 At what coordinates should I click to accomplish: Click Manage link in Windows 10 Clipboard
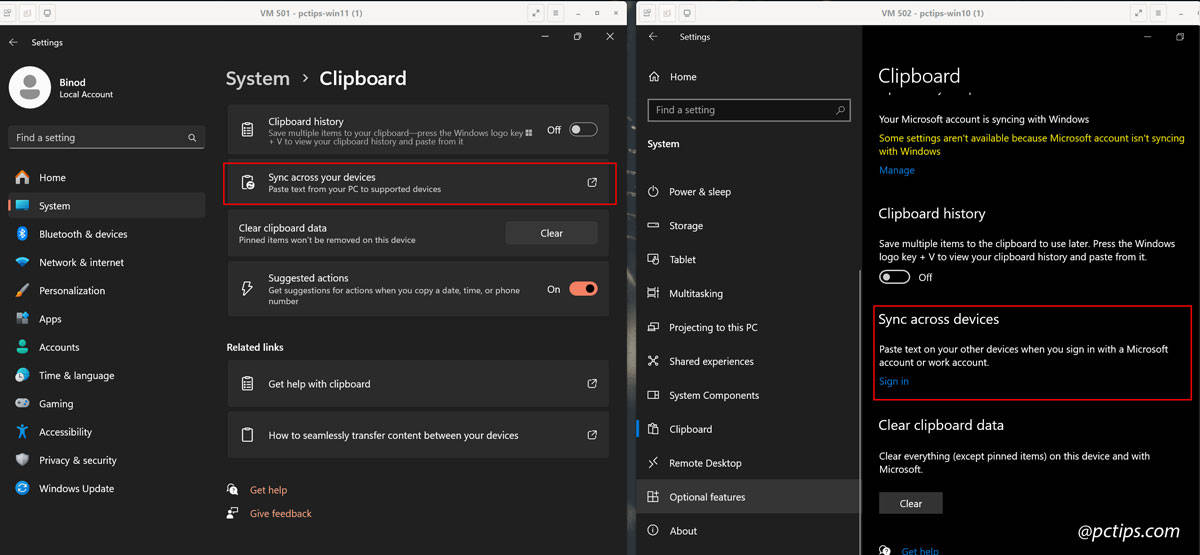[x=896, y=170]
